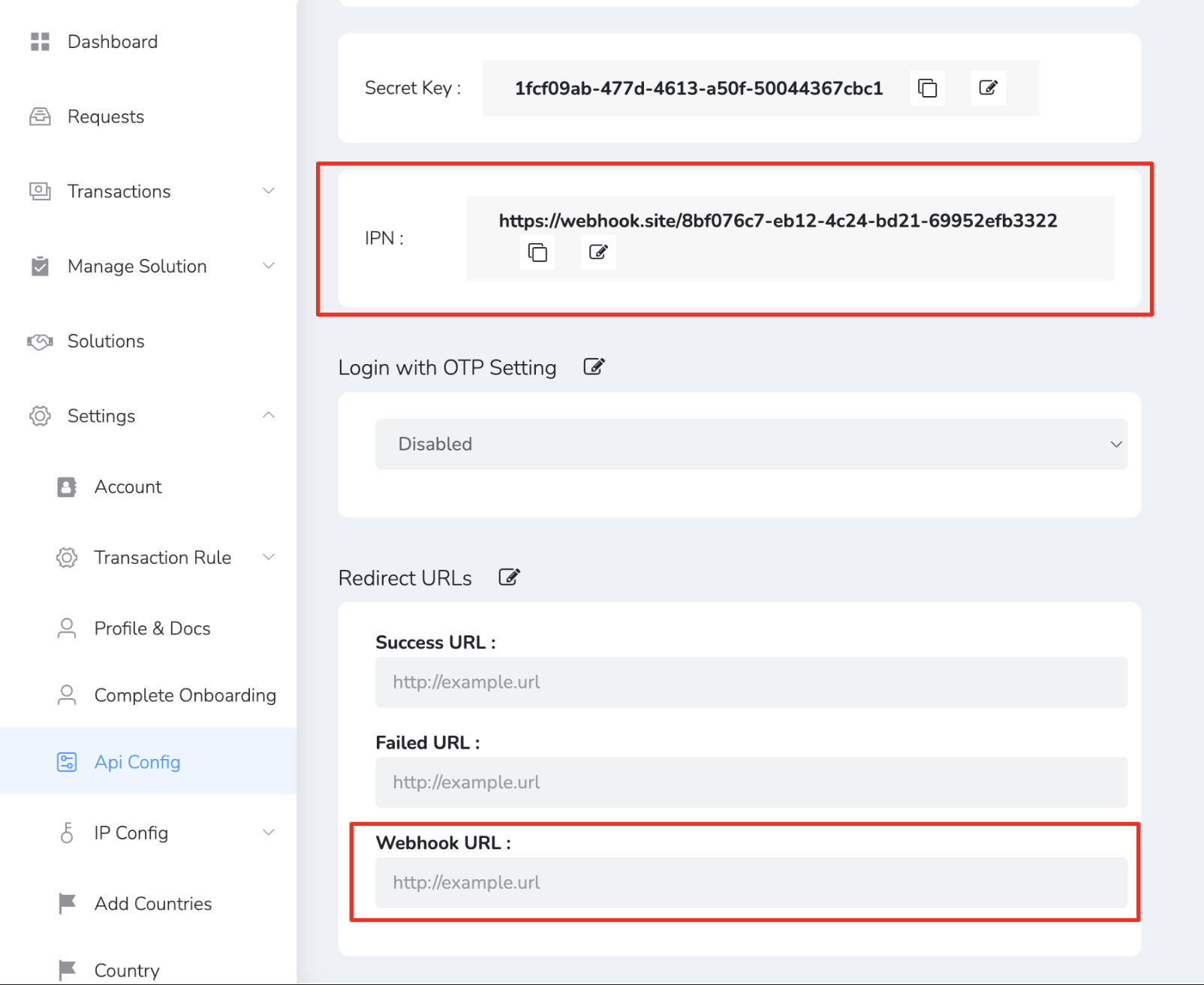
Task: Navigate to Profile & Docs
Action: (x=152, y=628)
